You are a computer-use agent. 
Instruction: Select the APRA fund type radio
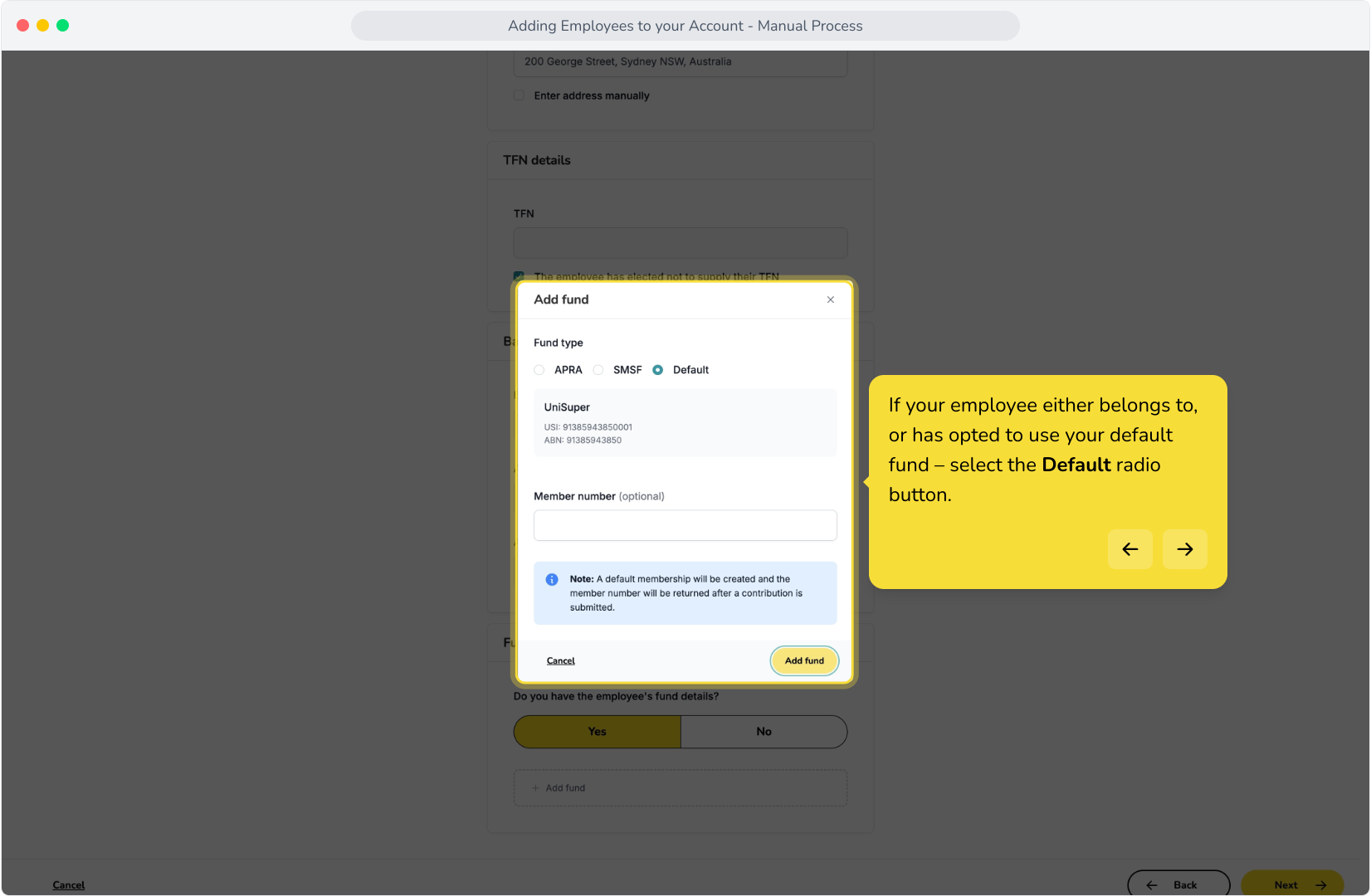(539, 370)
